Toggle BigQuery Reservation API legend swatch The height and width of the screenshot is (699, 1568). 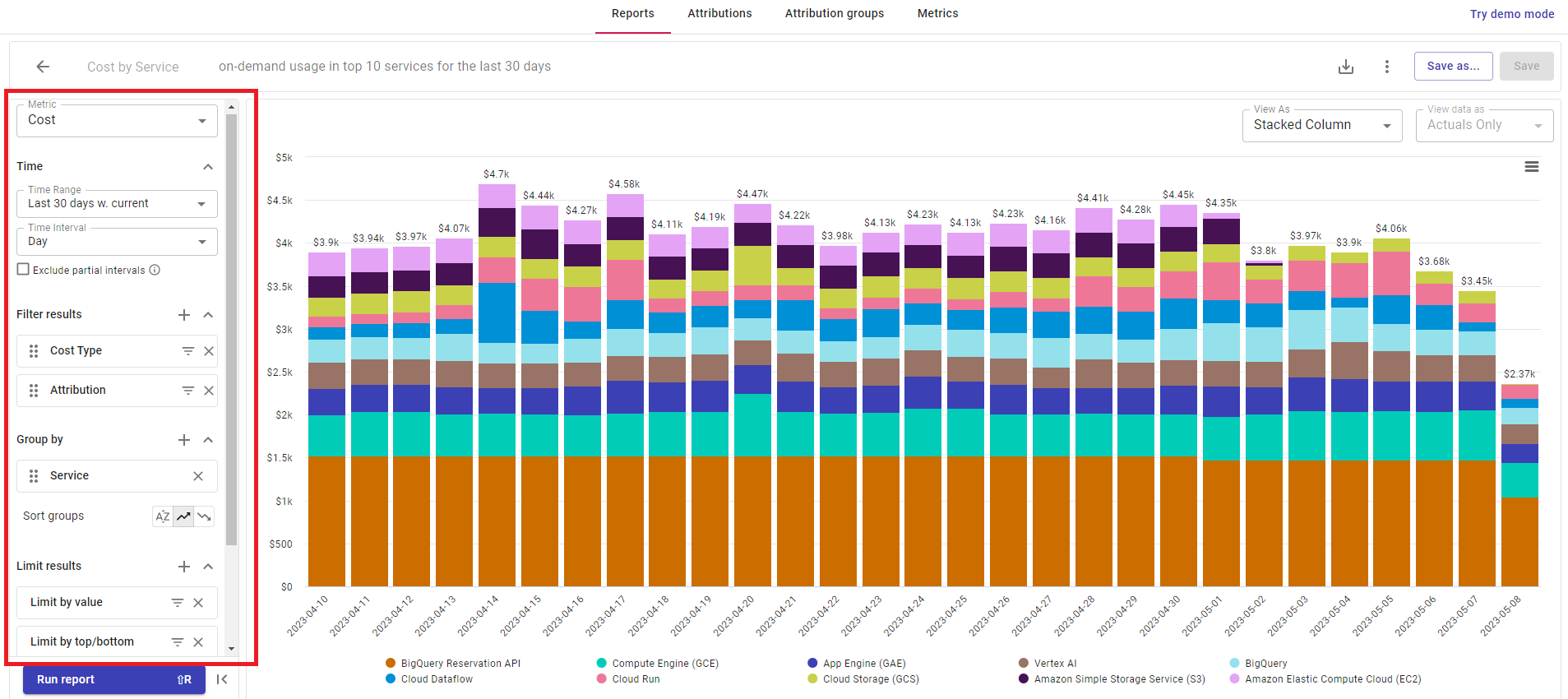point(391,664)
